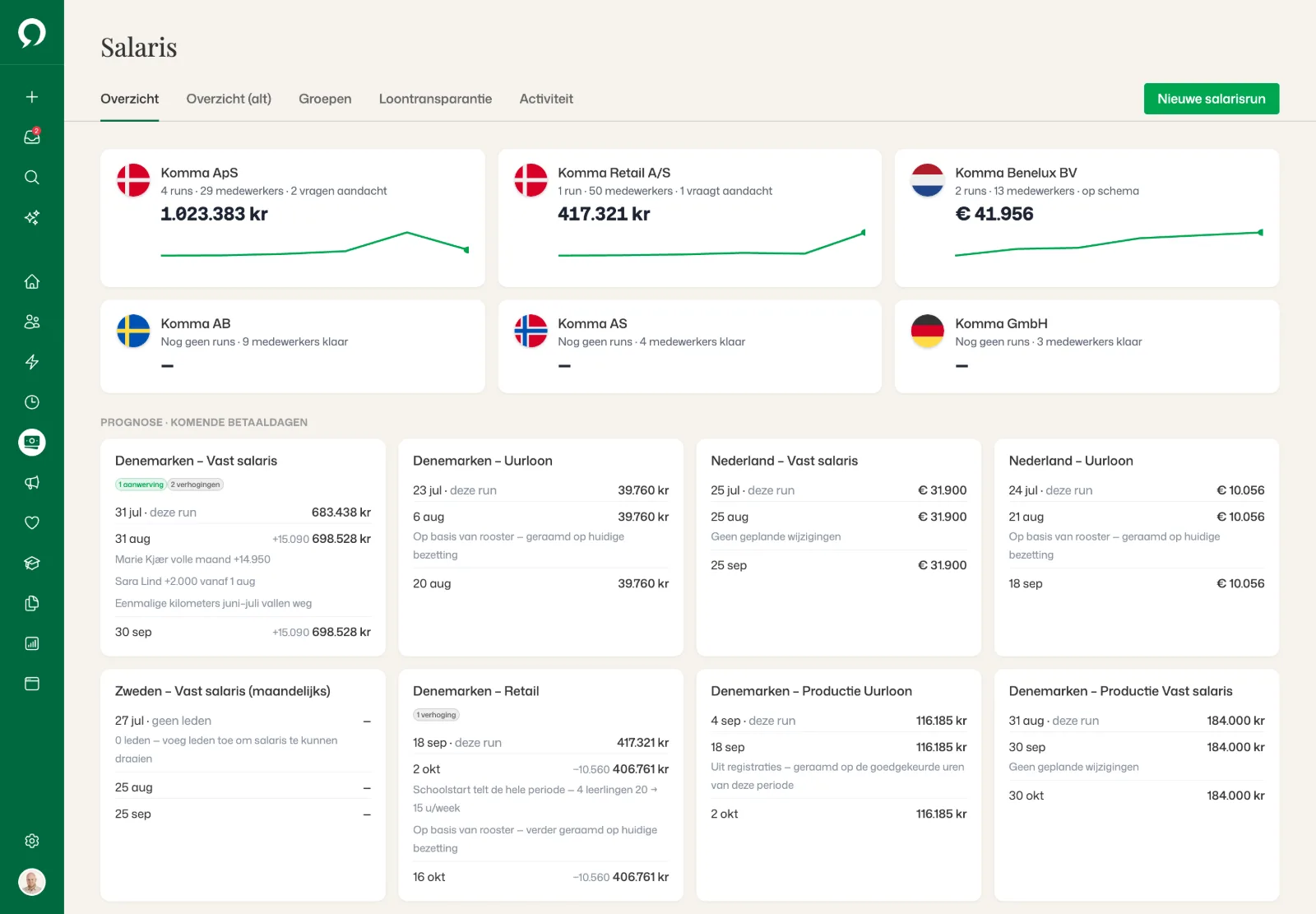Open the Komma AS company card
The height and width of the screenshot is (914, 1316).
tap(690, 346)
